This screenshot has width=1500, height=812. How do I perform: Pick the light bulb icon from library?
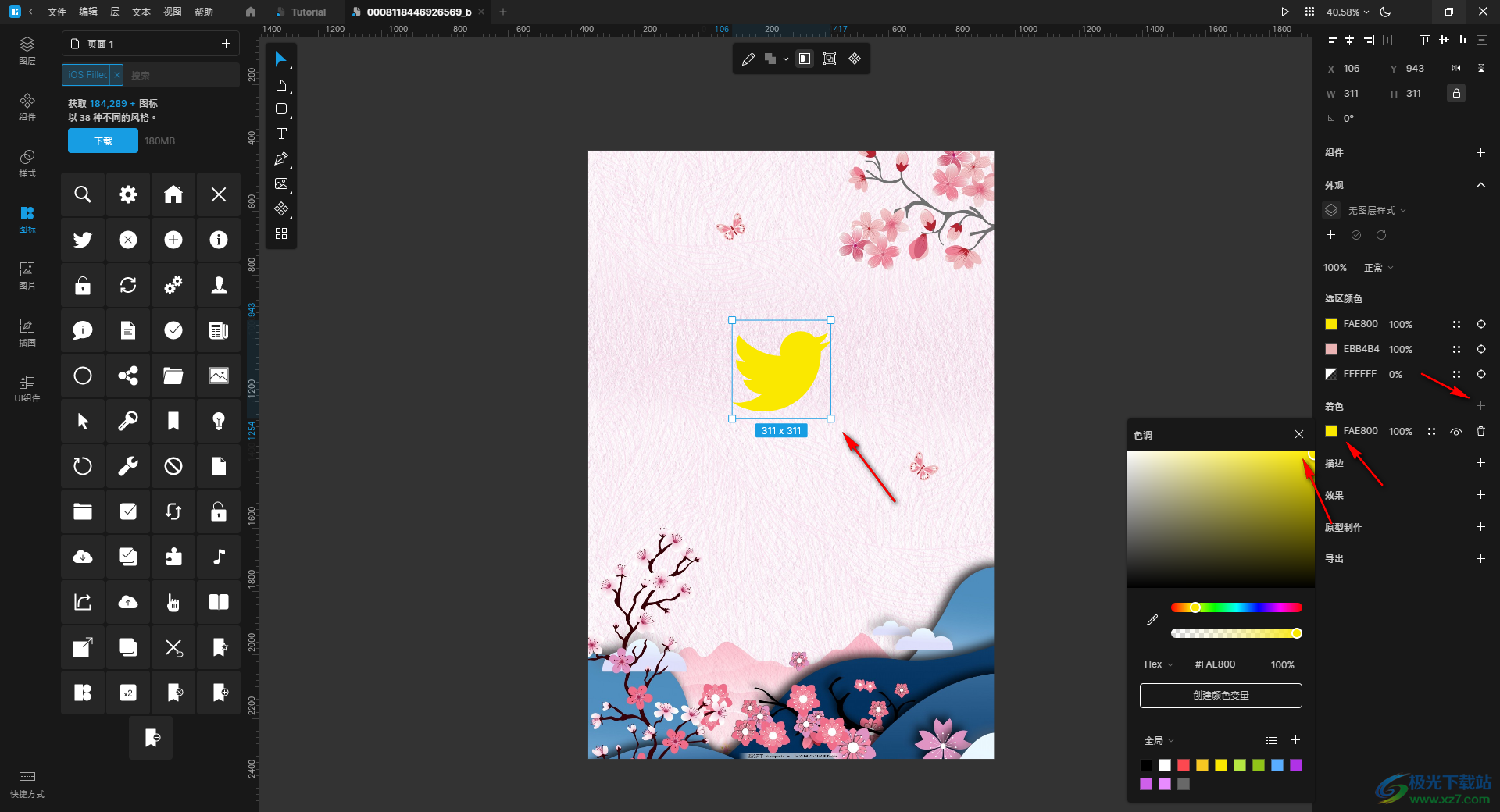(219, 421)
